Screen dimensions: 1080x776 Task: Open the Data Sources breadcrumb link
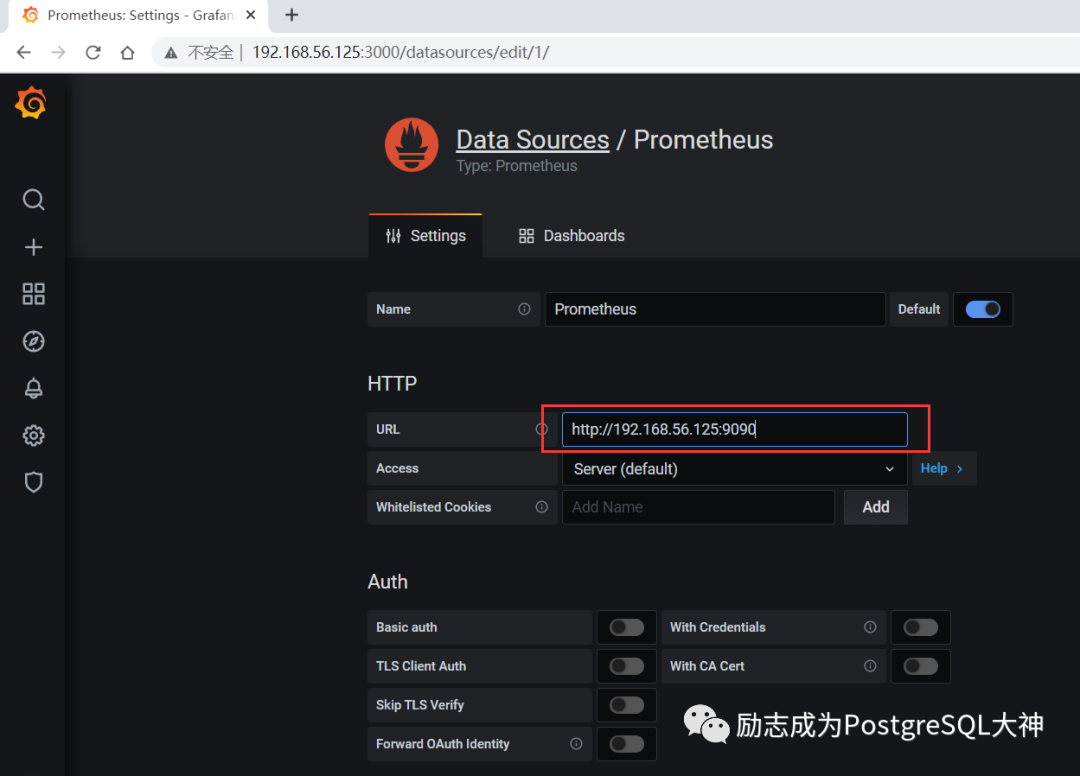[532, 140]
